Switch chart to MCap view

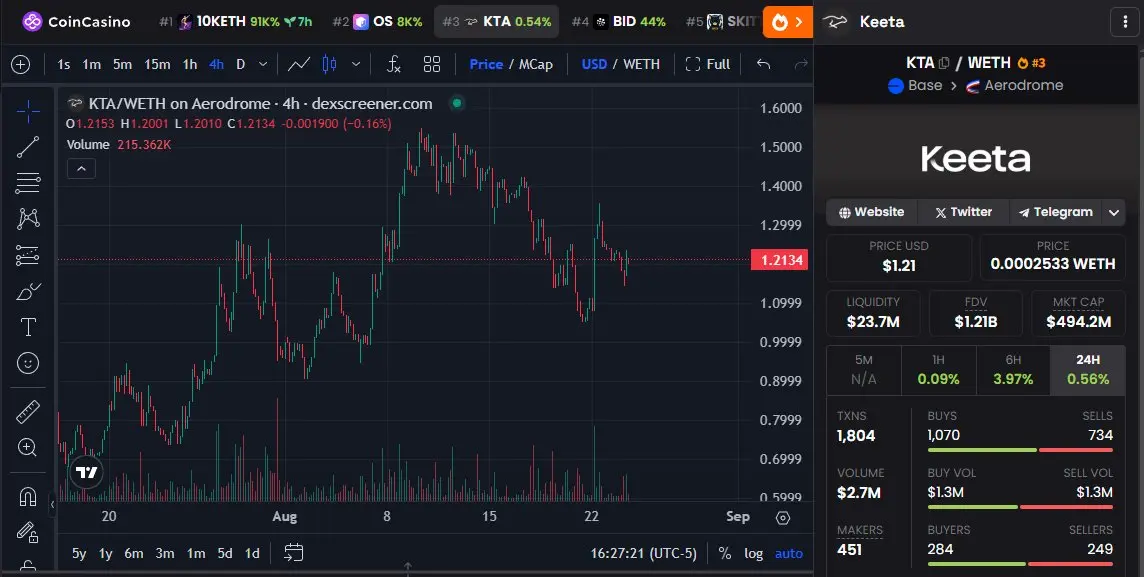[x=536, y=64]
